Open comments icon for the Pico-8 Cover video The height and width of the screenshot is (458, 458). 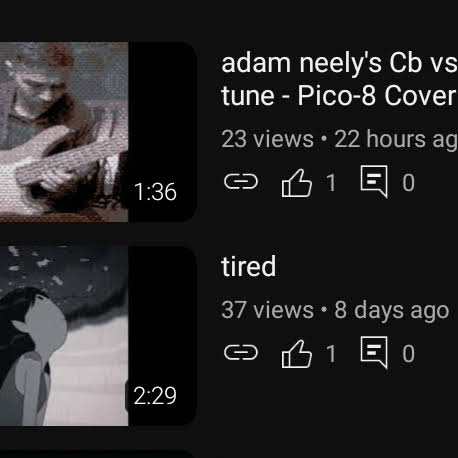point(374,181)
